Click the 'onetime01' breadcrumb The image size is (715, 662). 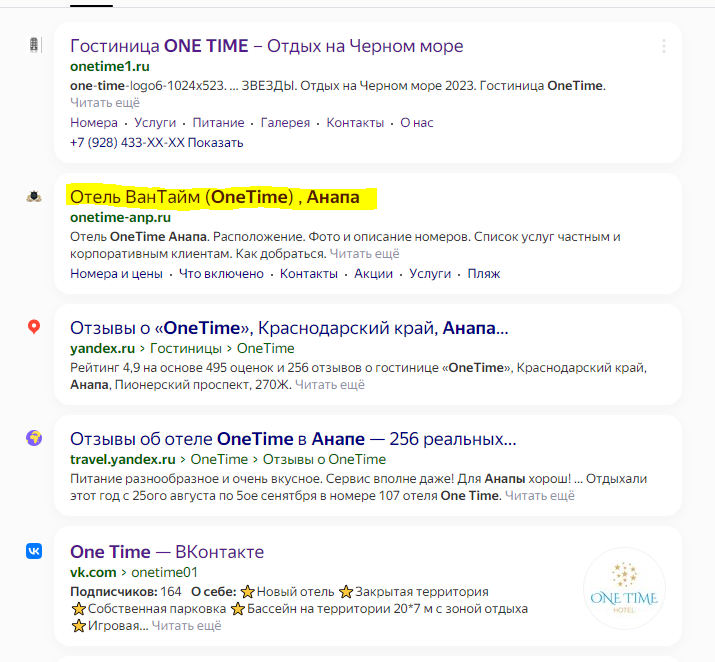(x=165, y=572)
